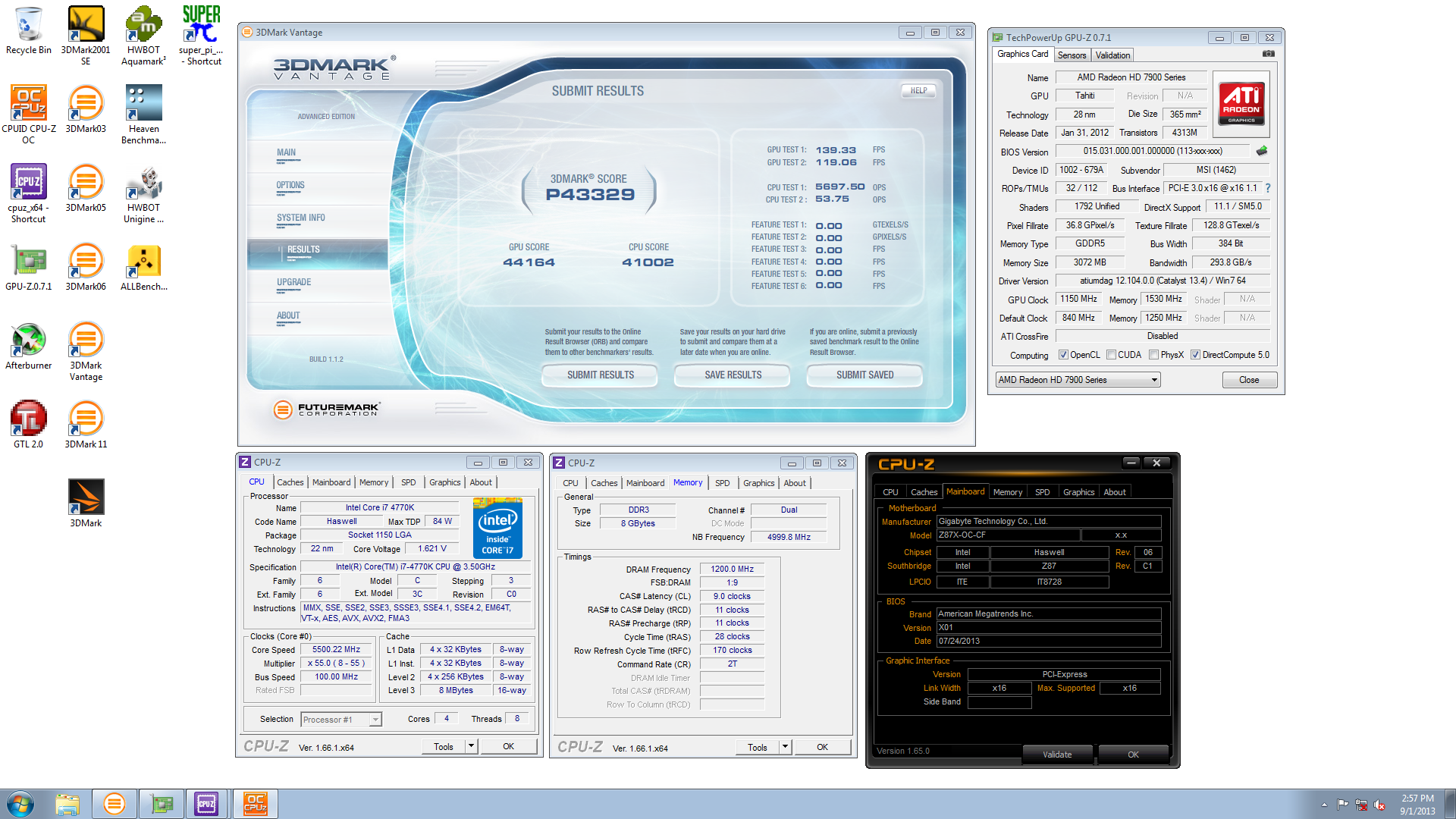Switch to 3DMark Vantage taskbar button

[115, 804]
